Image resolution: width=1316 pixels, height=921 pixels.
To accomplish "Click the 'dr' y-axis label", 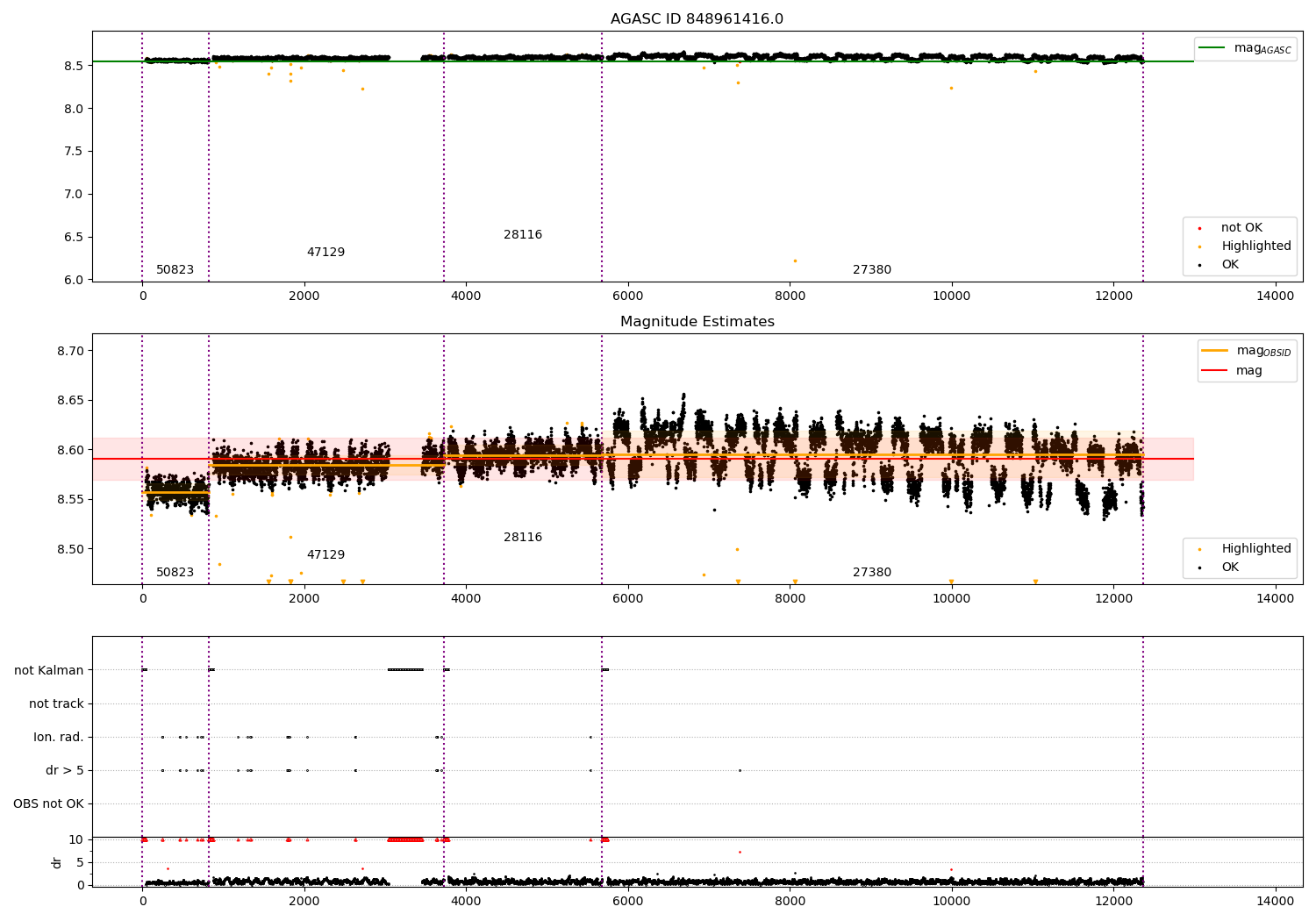I will pyautogui.click(x=57, y=862).
